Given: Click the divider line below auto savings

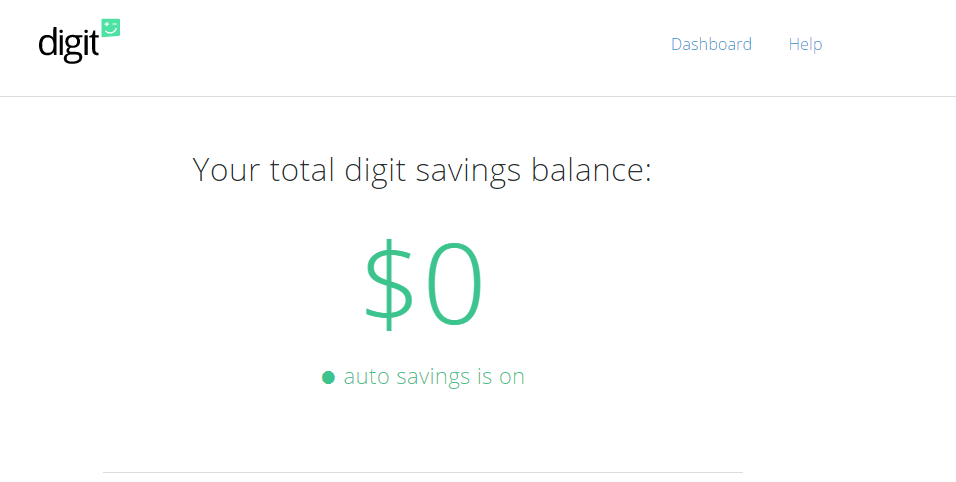Looking at the screenshot, I should tap(422, 472).
